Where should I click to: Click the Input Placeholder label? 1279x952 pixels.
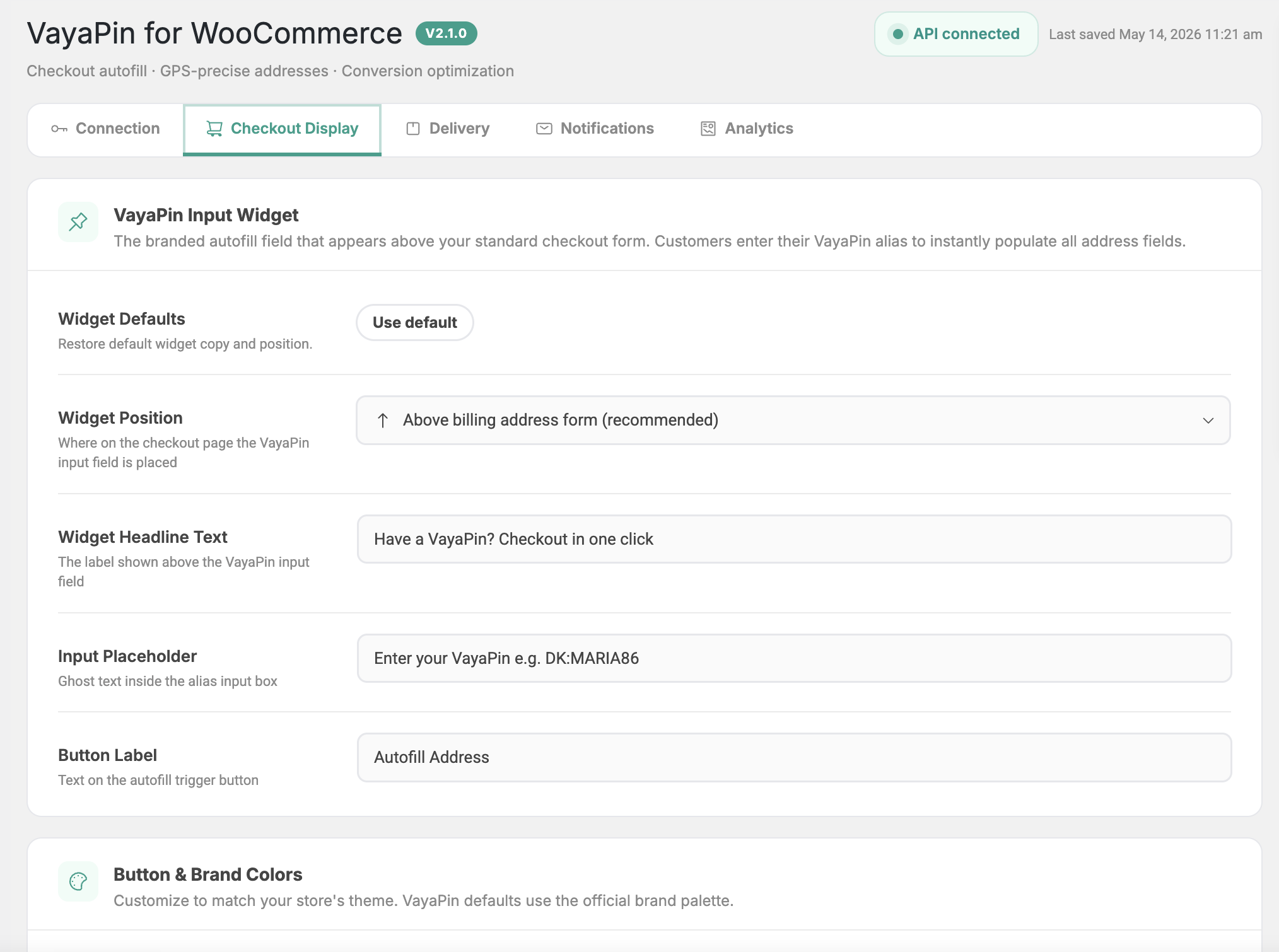click(127, 656)
